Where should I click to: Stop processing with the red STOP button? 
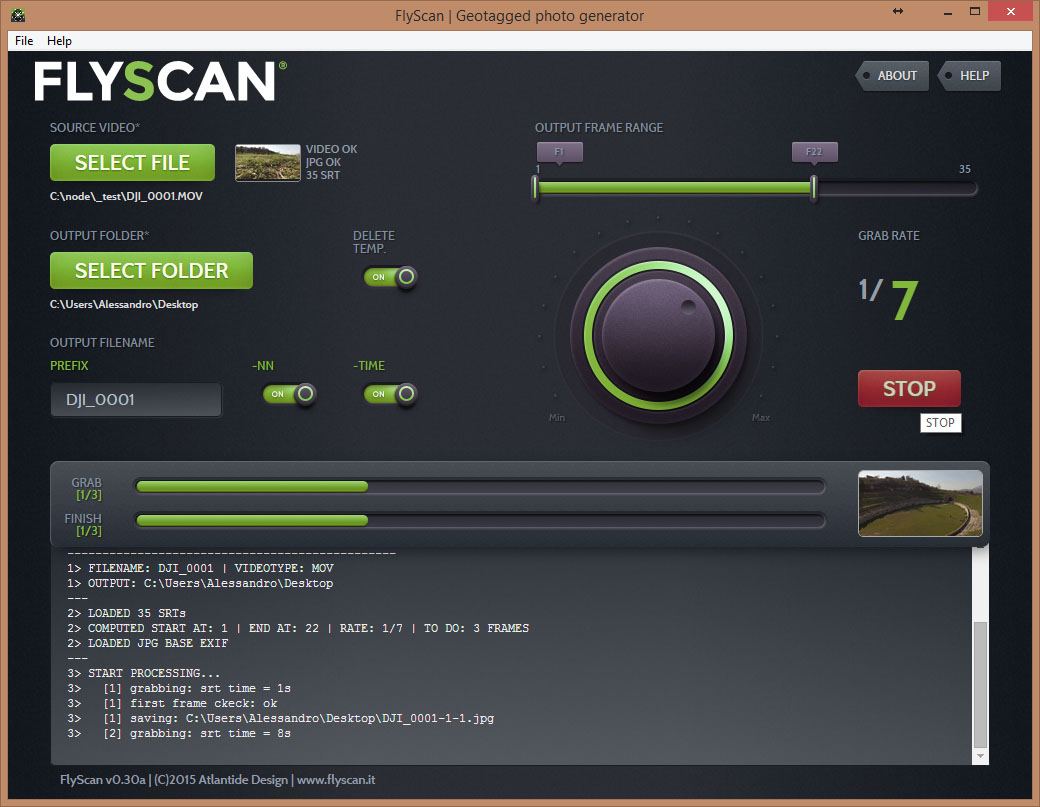point(909,389)
